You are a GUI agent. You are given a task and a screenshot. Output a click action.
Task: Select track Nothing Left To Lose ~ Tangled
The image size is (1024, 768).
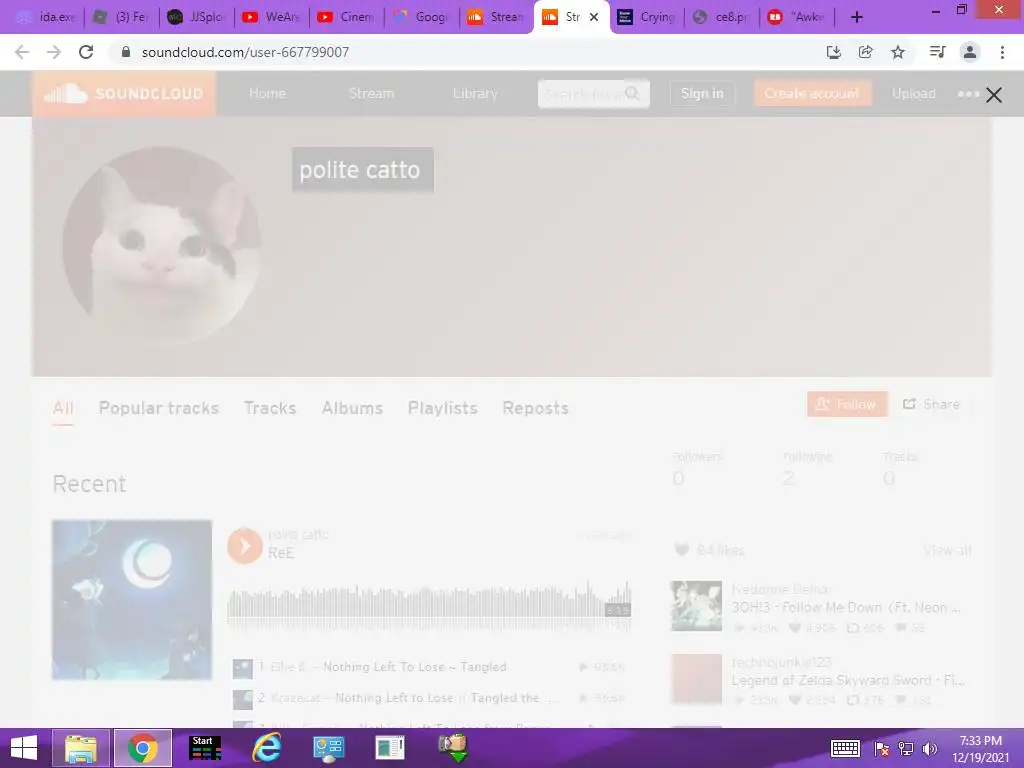click(415, 667)
